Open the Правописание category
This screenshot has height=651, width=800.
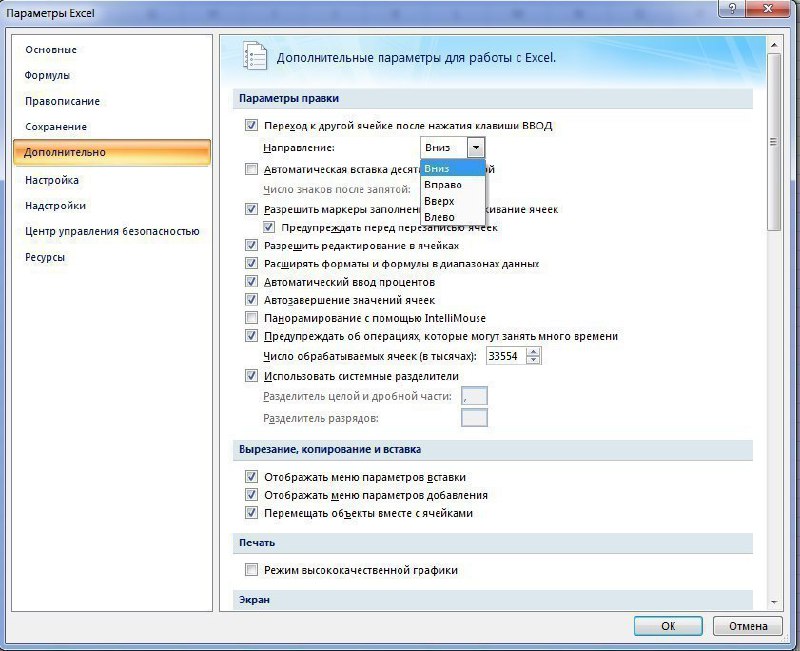pos(62,101)
